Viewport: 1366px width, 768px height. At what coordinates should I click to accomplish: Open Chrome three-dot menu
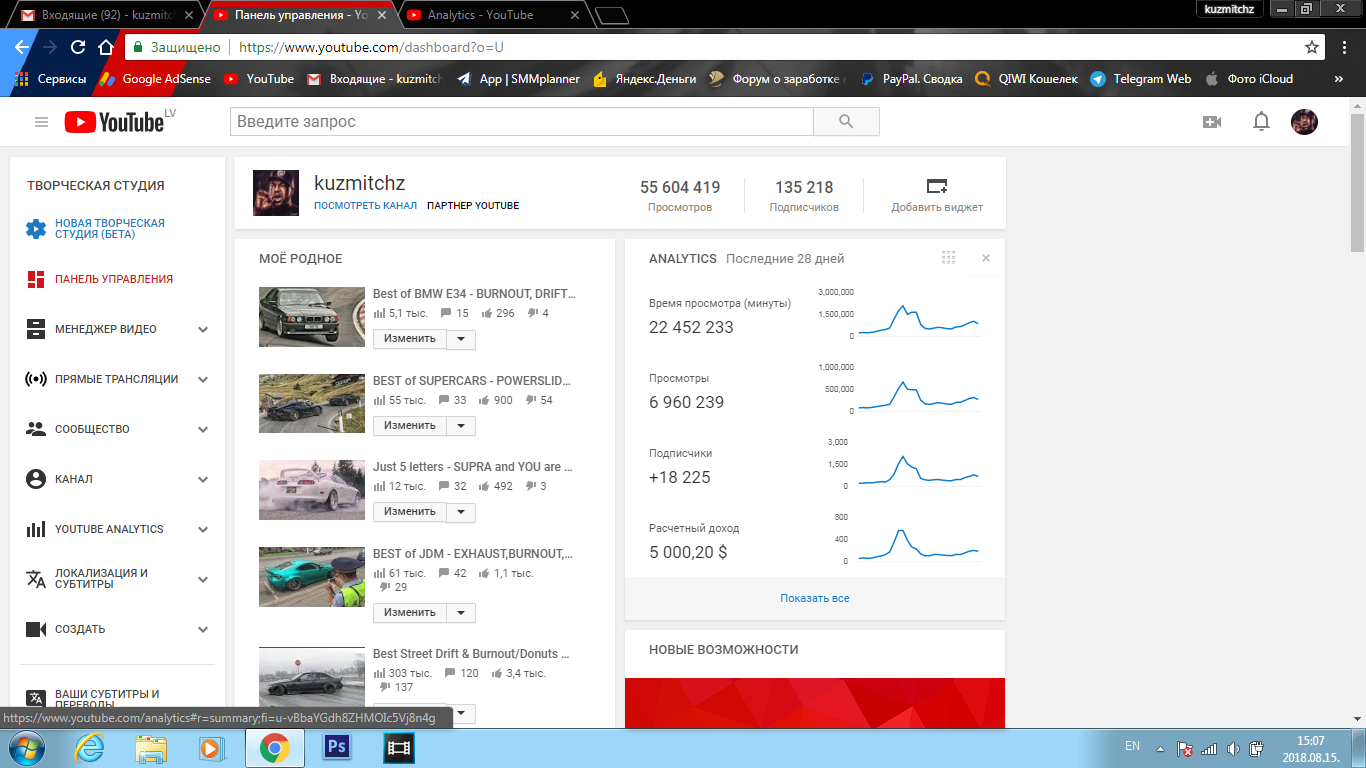point(1343,47)
